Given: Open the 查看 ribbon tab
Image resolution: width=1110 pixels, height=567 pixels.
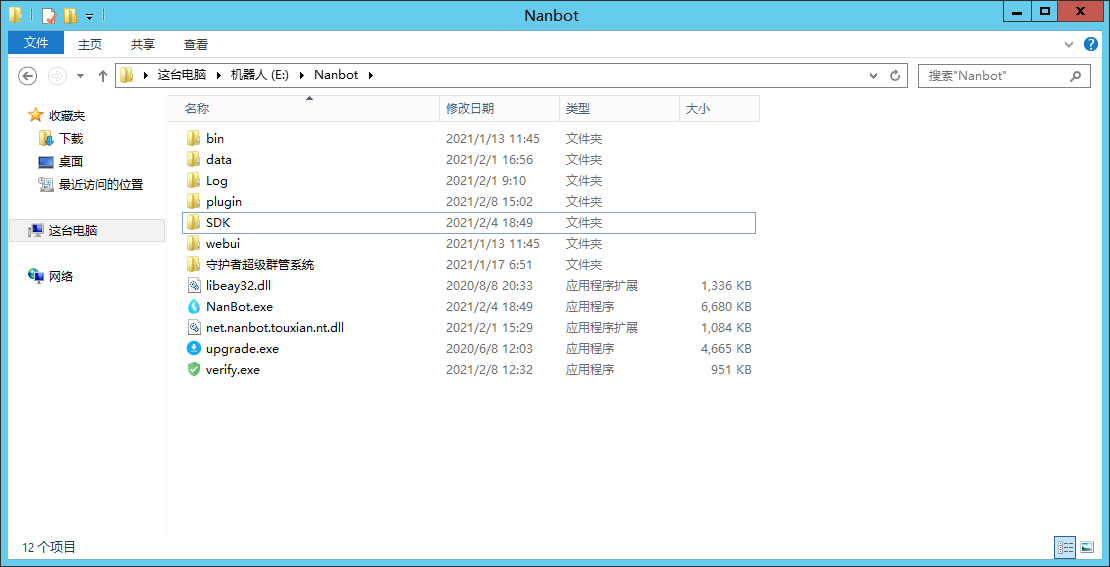Looking at the screenshot, I should tap(196, 45).
